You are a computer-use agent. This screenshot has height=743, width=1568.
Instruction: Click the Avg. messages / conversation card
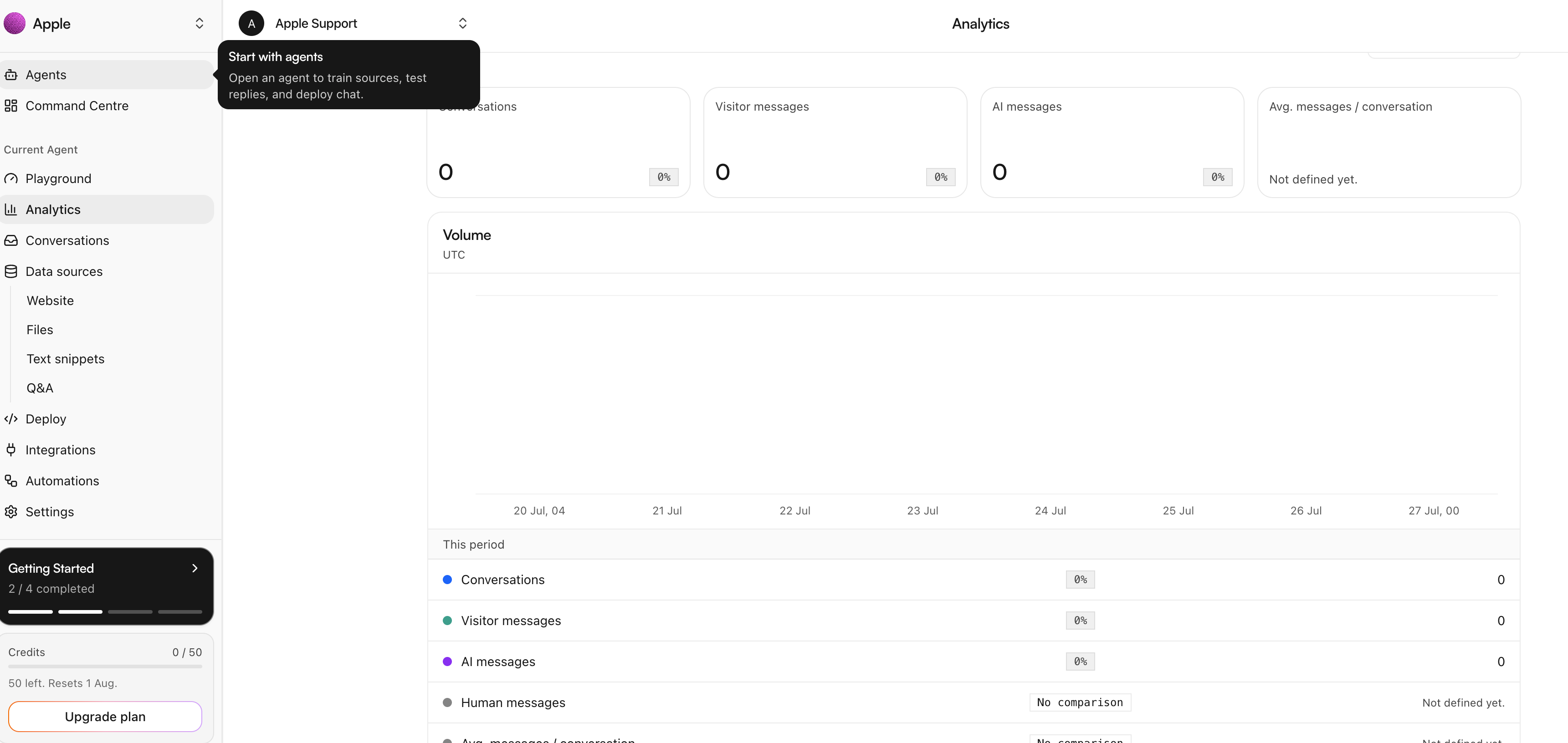click(1389, 142)
